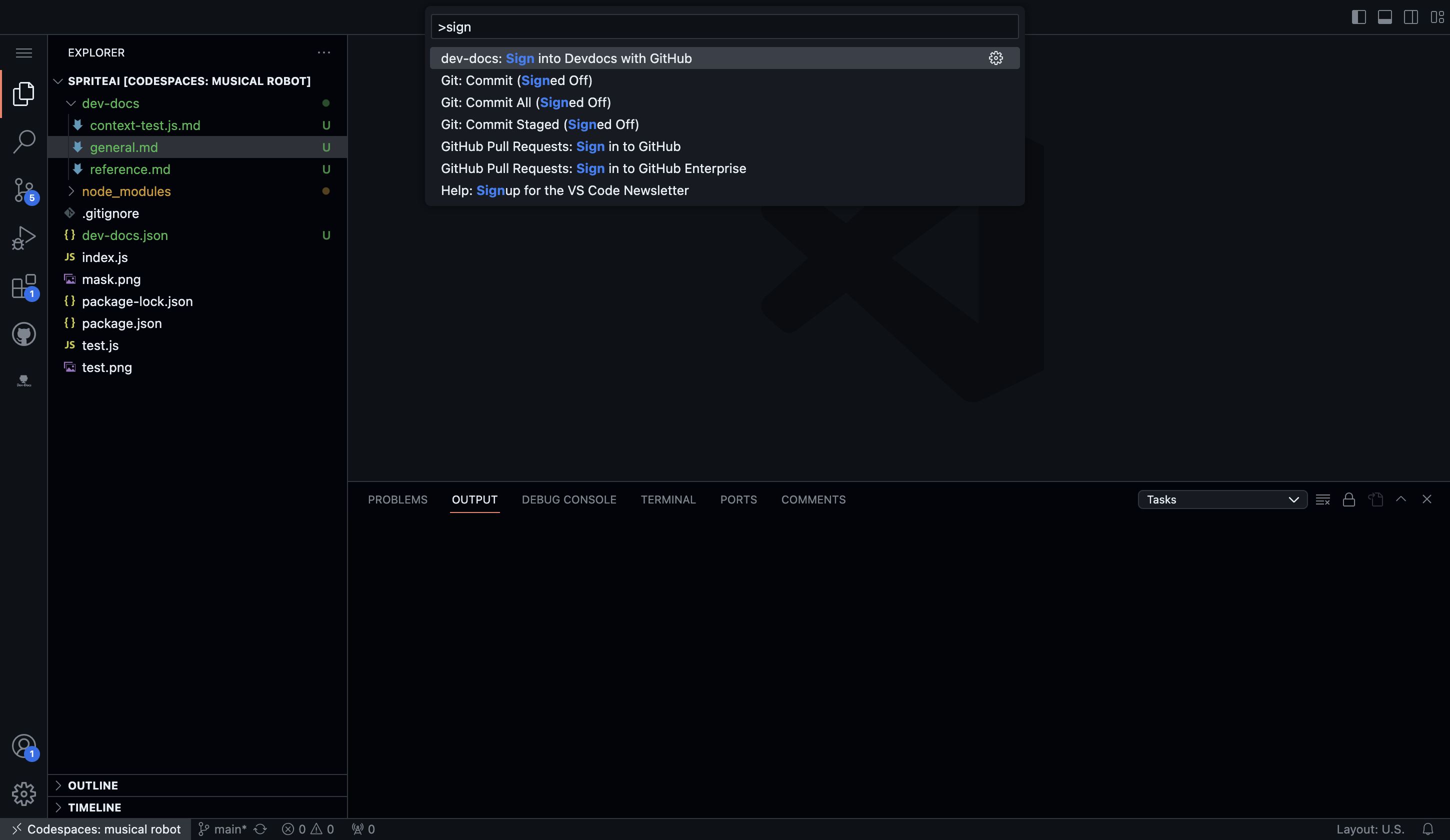Image resolution: width=1450 pixels, height=840 pixels.
Task: Switch to the Problems tab
Action: [x=397, y=499]
